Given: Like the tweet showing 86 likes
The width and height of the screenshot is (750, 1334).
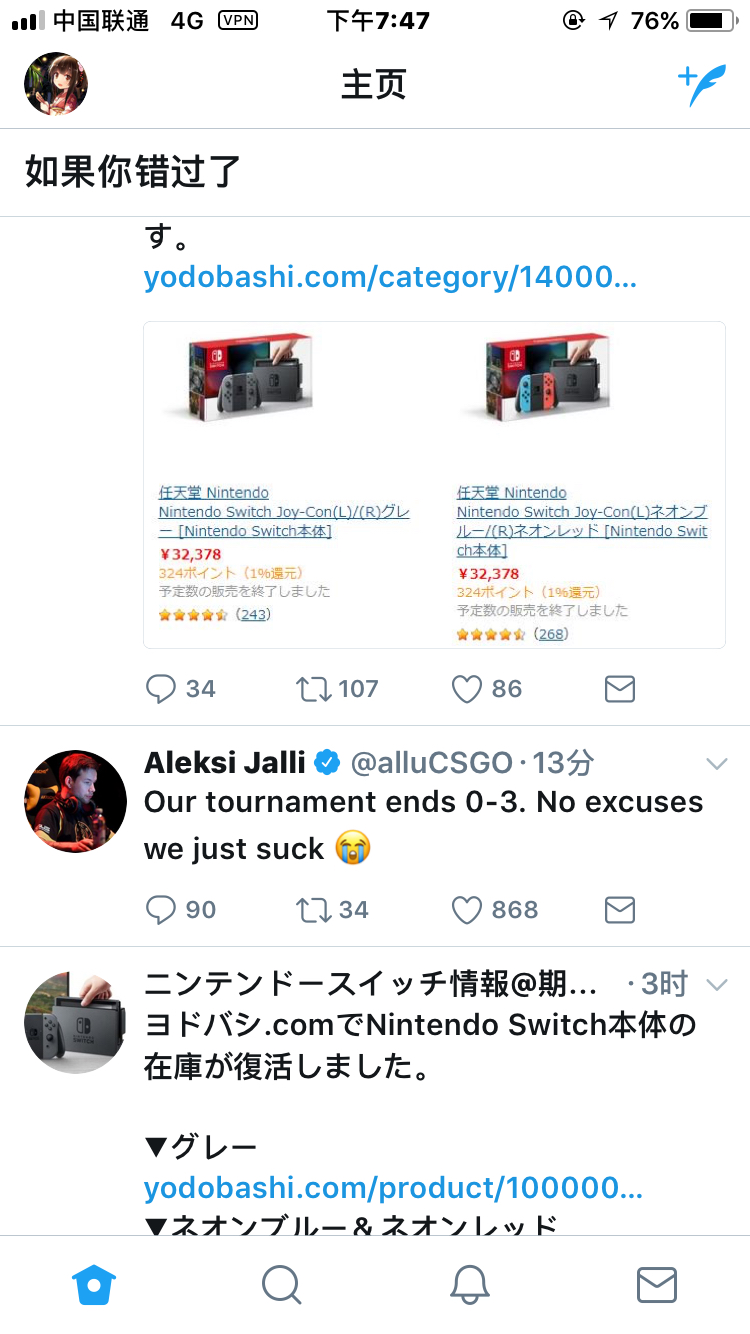Looking at the screenshot, I should [x=487, y=688].
